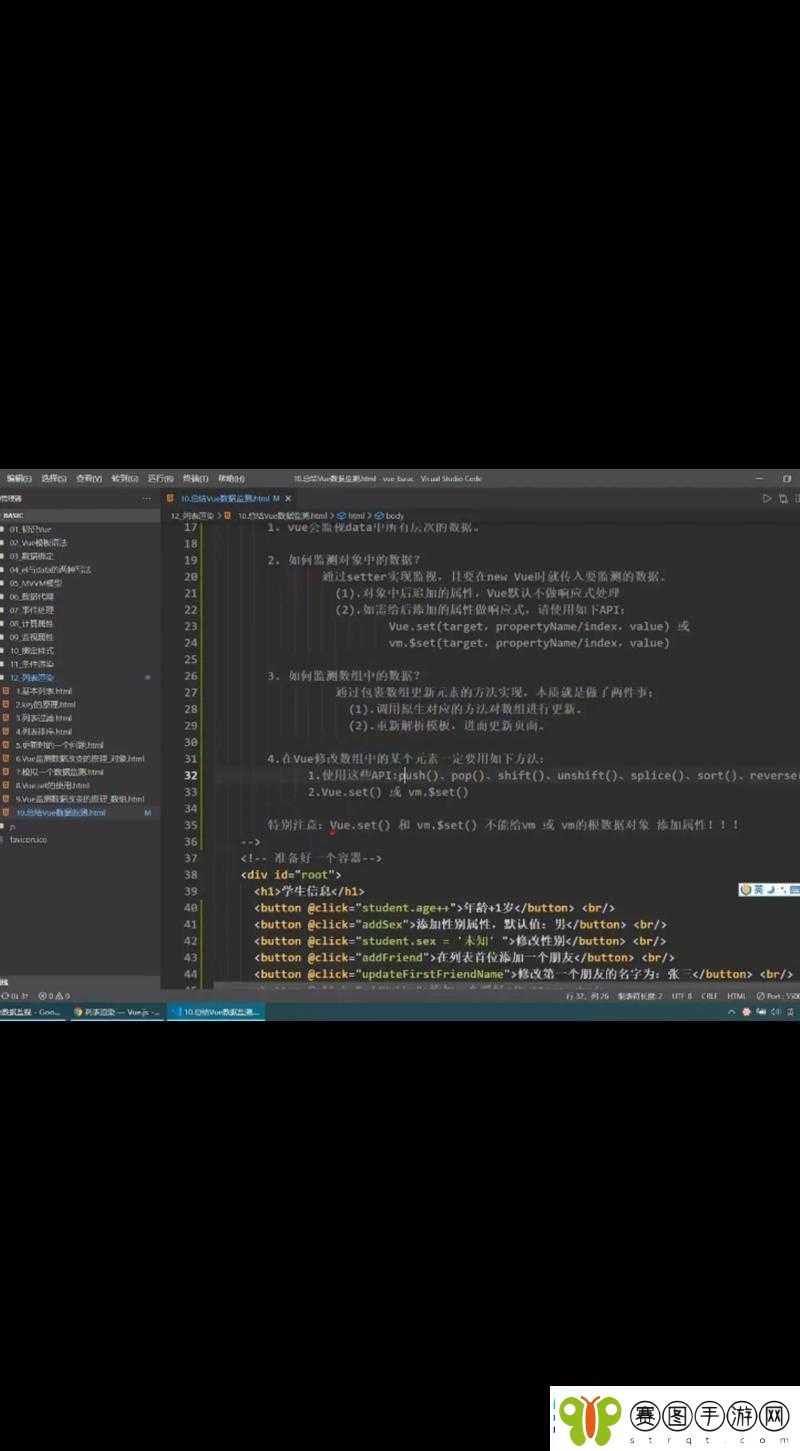Image resolution: width=800 pixels, height=1451 pixels.
Task: Click HTML language mode in status bar
Action: (x=736, y=996)
